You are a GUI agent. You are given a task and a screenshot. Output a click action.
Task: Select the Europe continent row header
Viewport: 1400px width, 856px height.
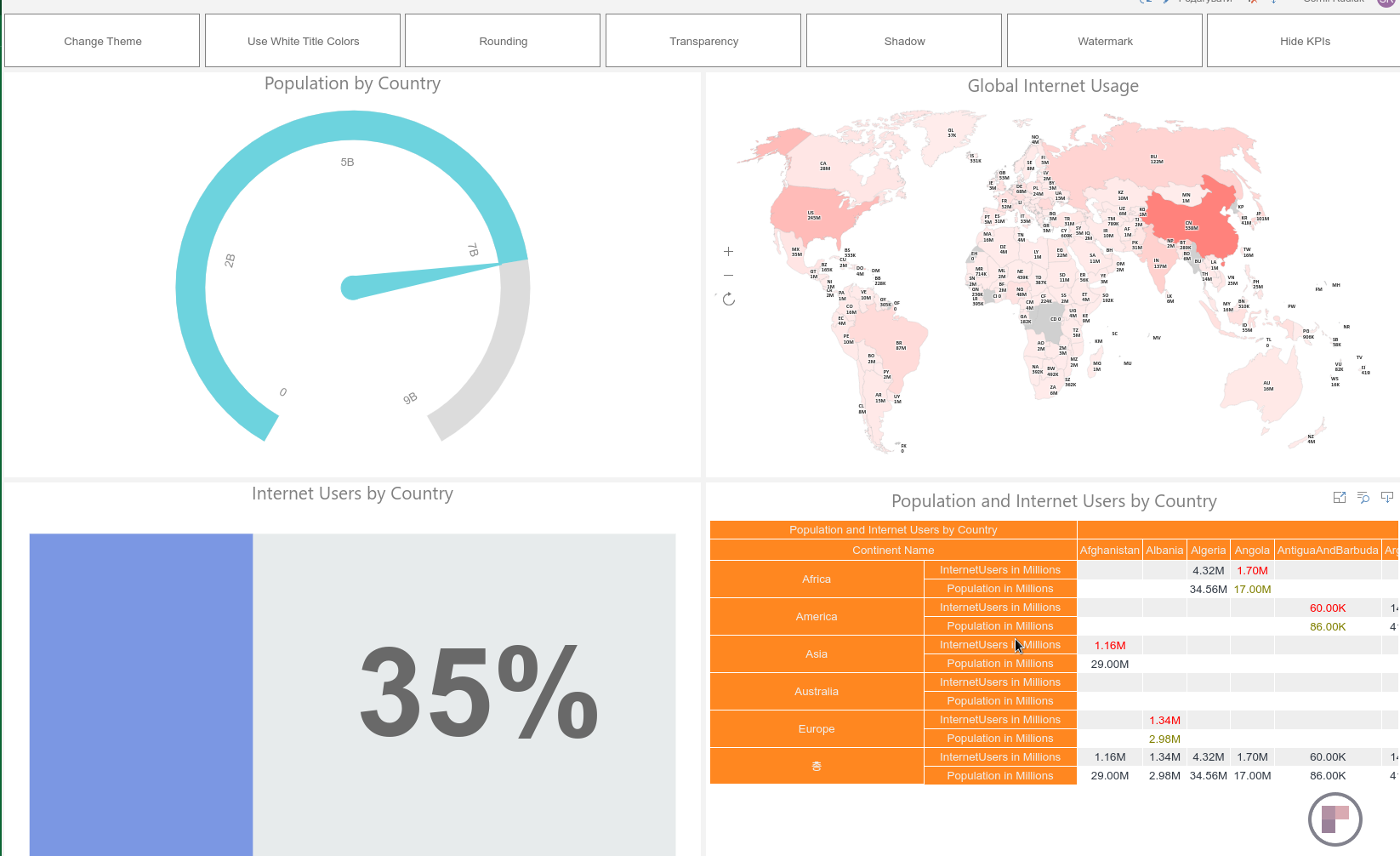point(817,729)
